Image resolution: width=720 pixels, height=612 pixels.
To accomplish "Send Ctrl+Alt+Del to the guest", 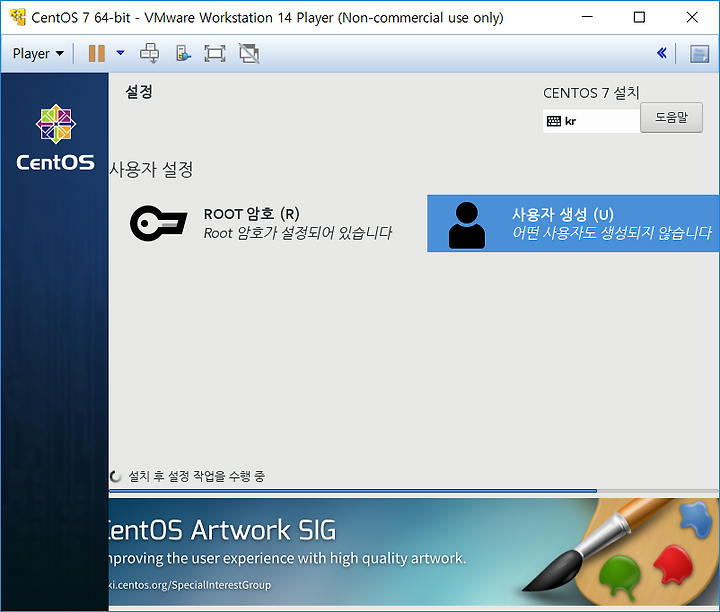I will (150, 53).
